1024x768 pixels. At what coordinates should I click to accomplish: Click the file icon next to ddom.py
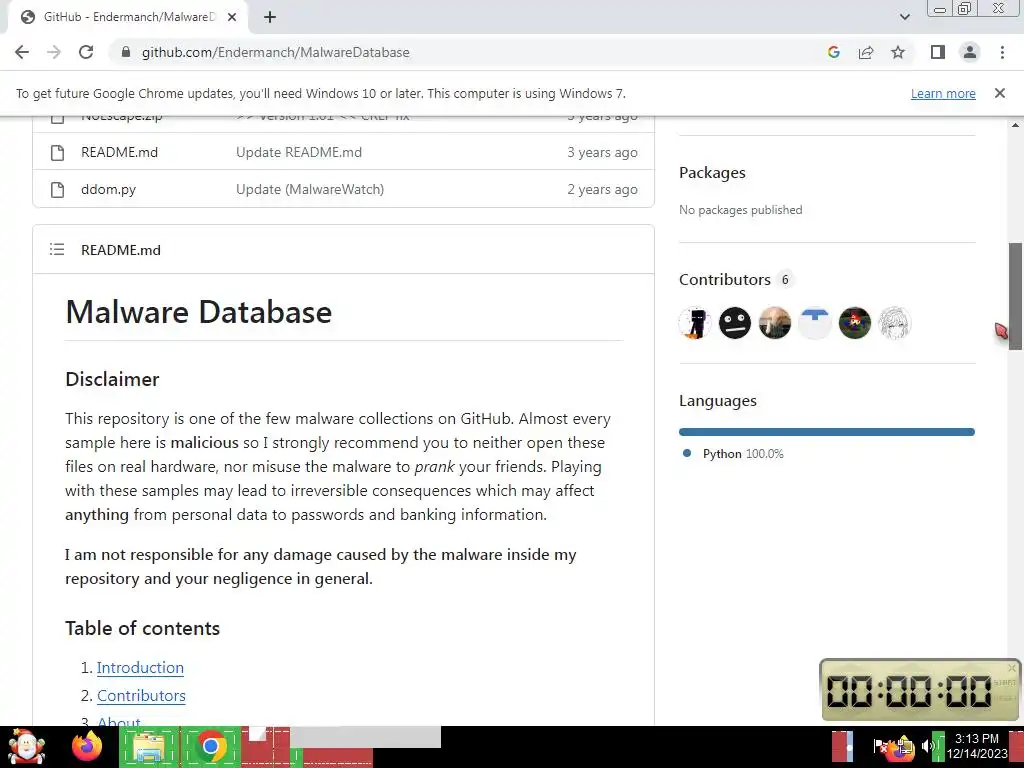(57, 189)
